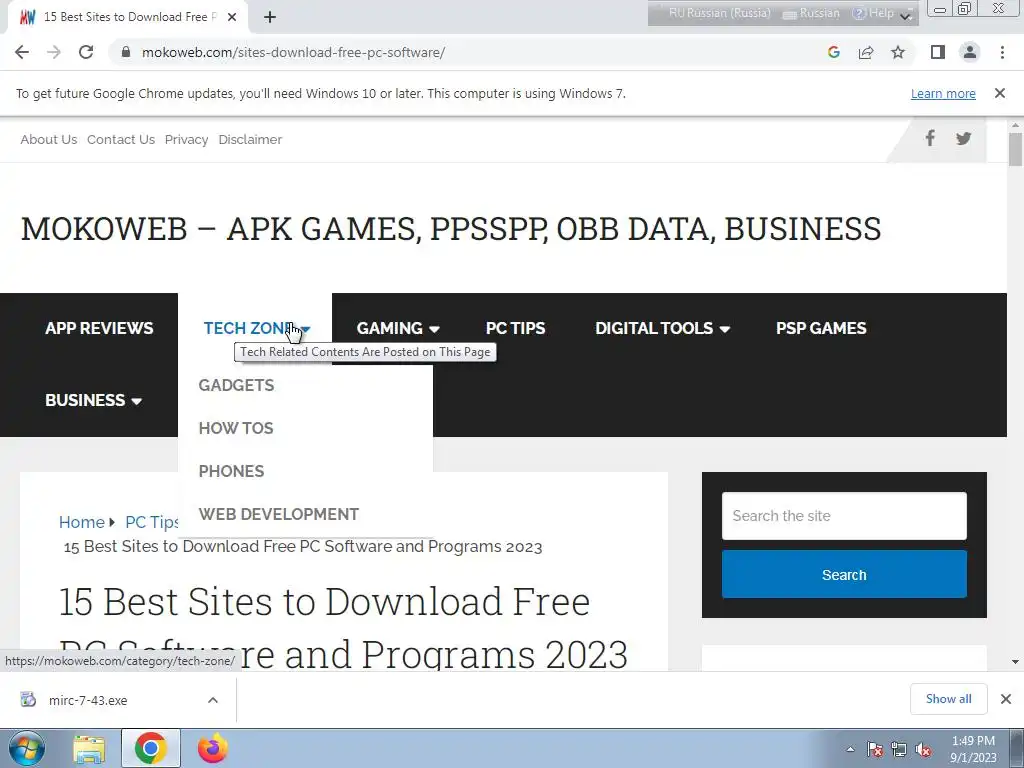Go back with the browser back arrow

(x=22, y=52)
